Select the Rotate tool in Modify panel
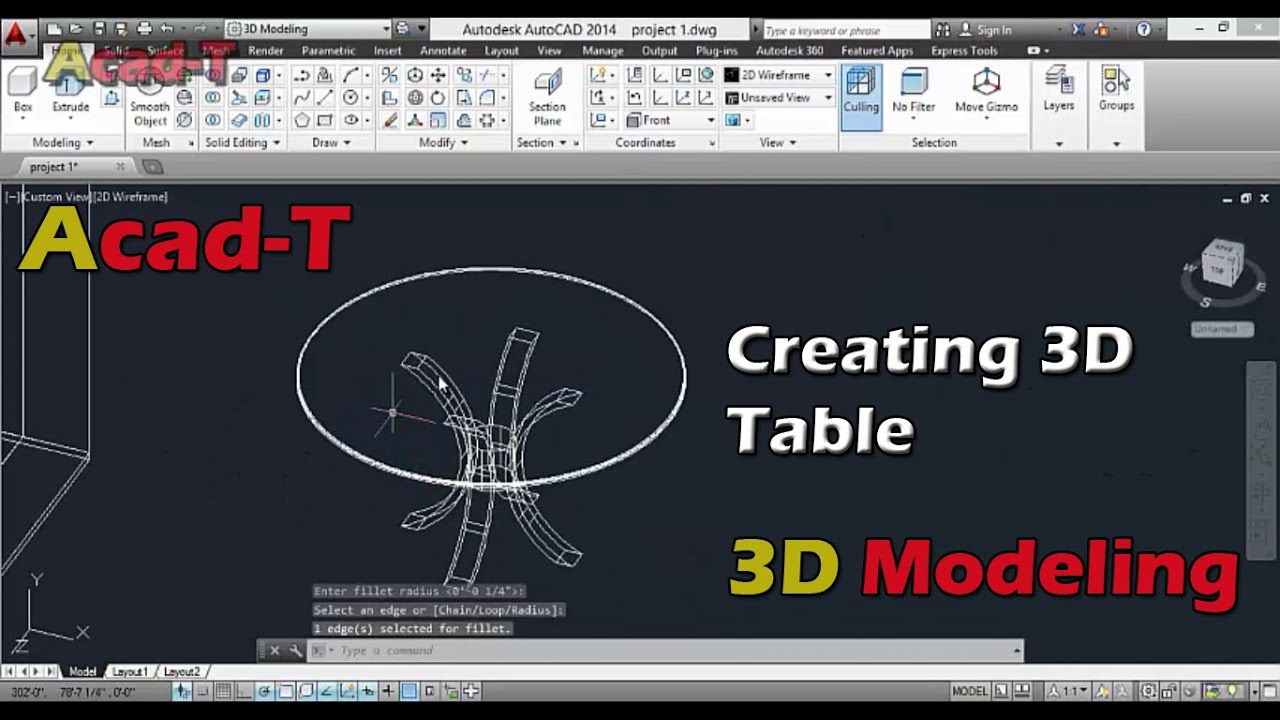 438,97
